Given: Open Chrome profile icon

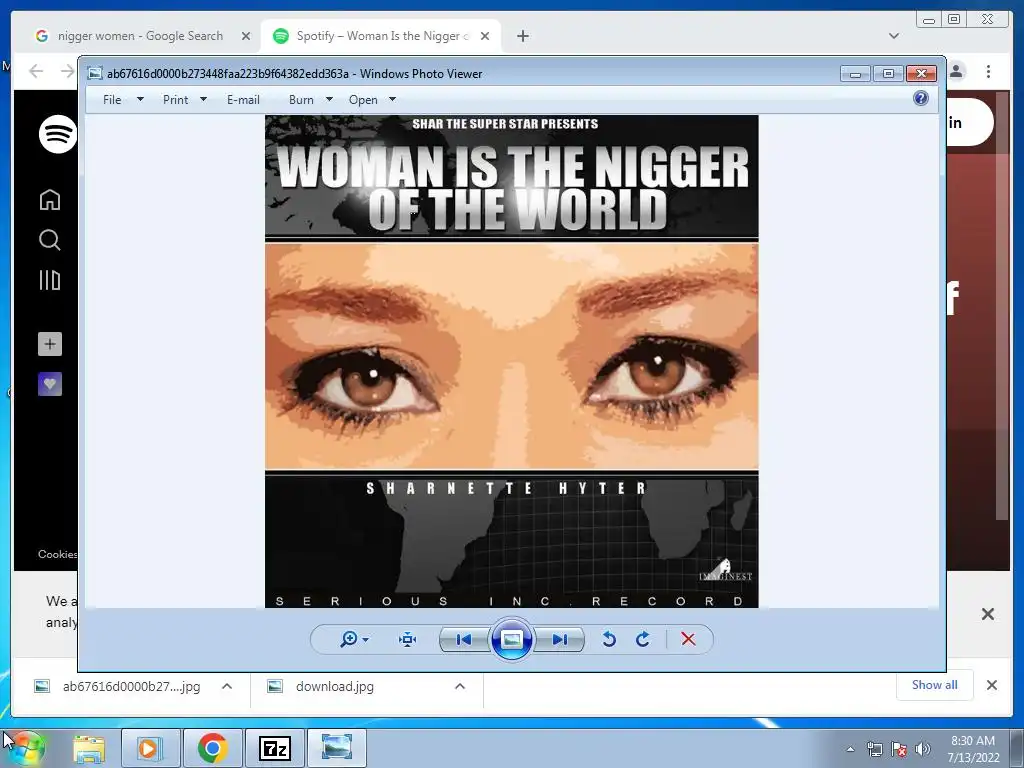Looking at the screenshot, I should [x=957, y=71].
